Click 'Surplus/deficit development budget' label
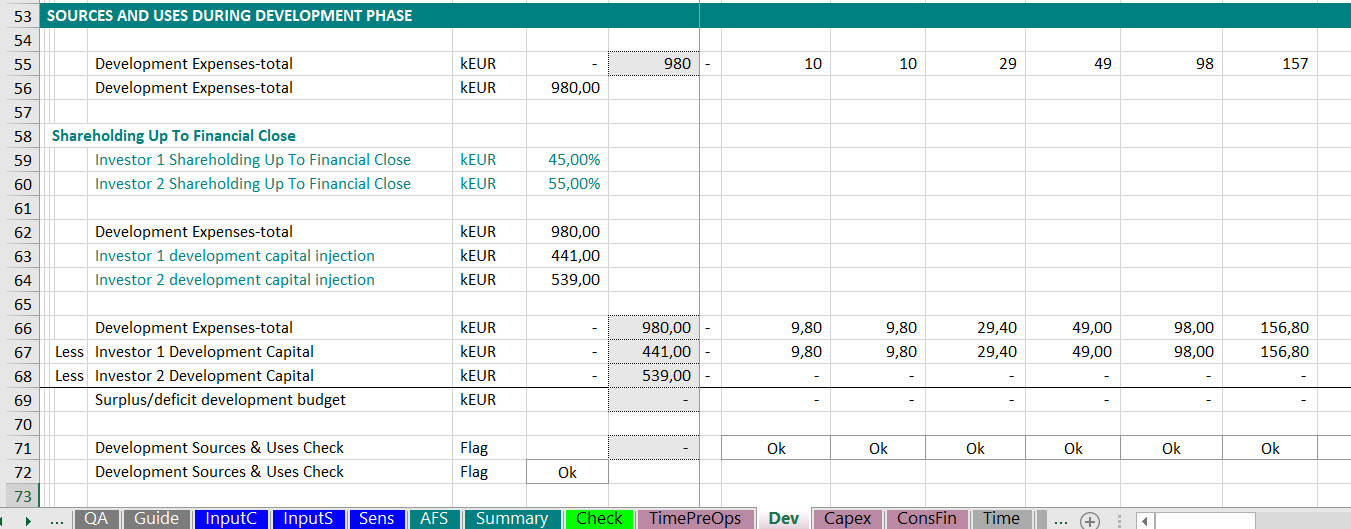The image size is (1351, 529). pyautogui.click(x=220, y=400)
